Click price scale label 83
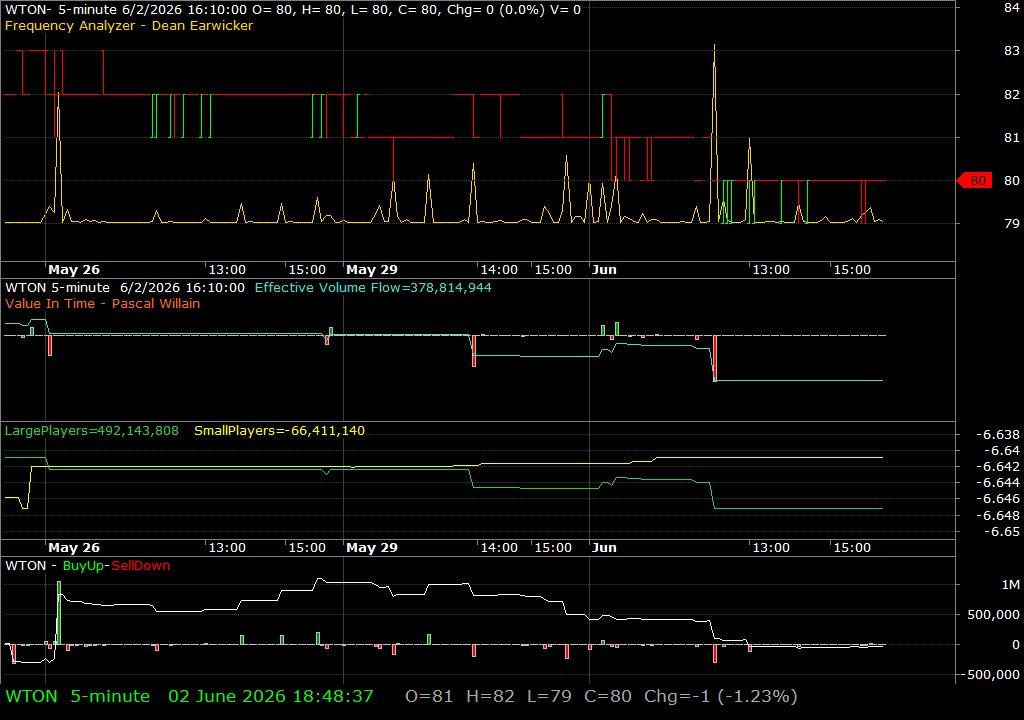The image size is (1024, 720). [x=1012, y=51]
